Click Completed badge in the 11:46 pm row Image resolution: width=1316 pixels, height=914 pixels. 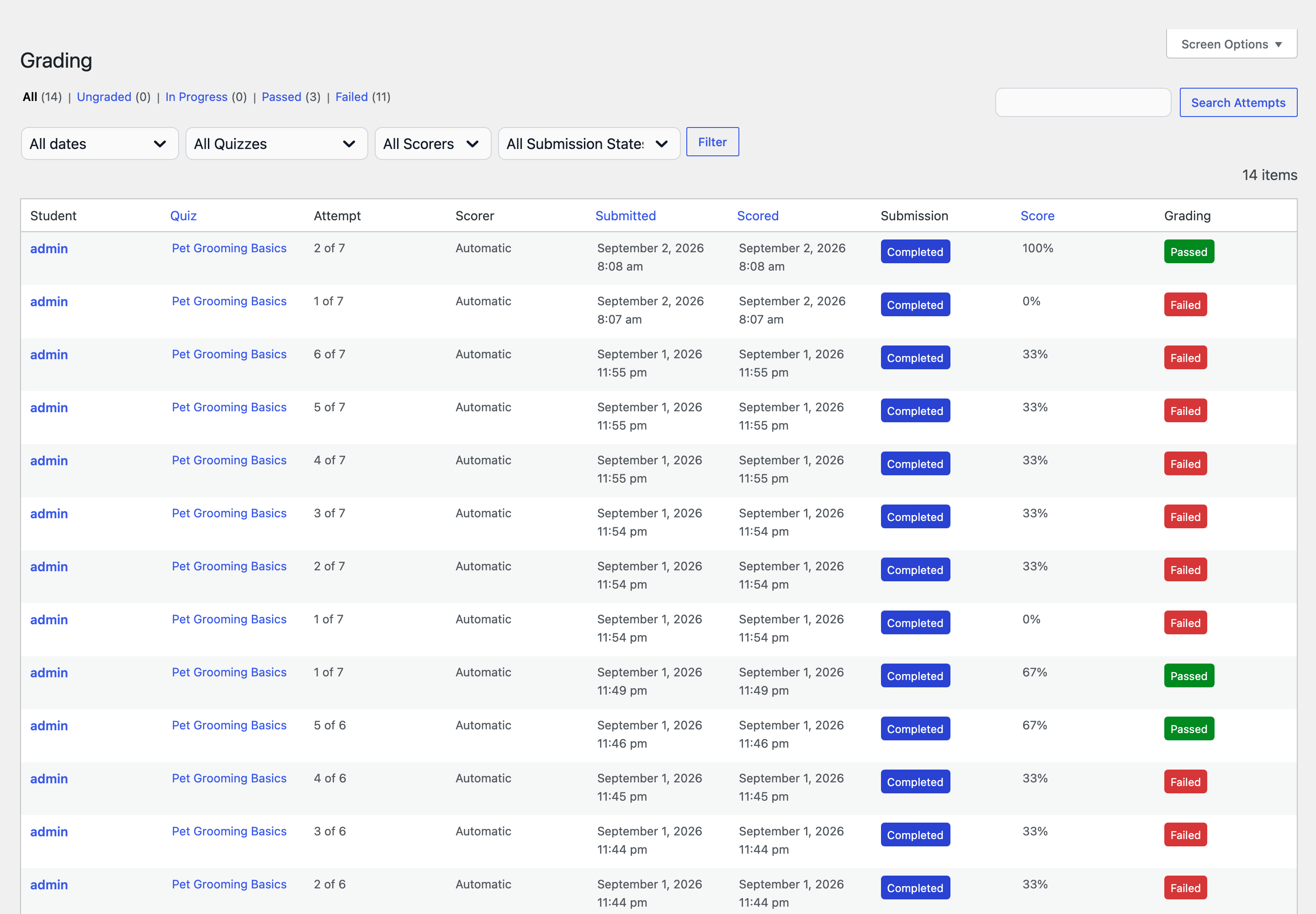(915, 728)
